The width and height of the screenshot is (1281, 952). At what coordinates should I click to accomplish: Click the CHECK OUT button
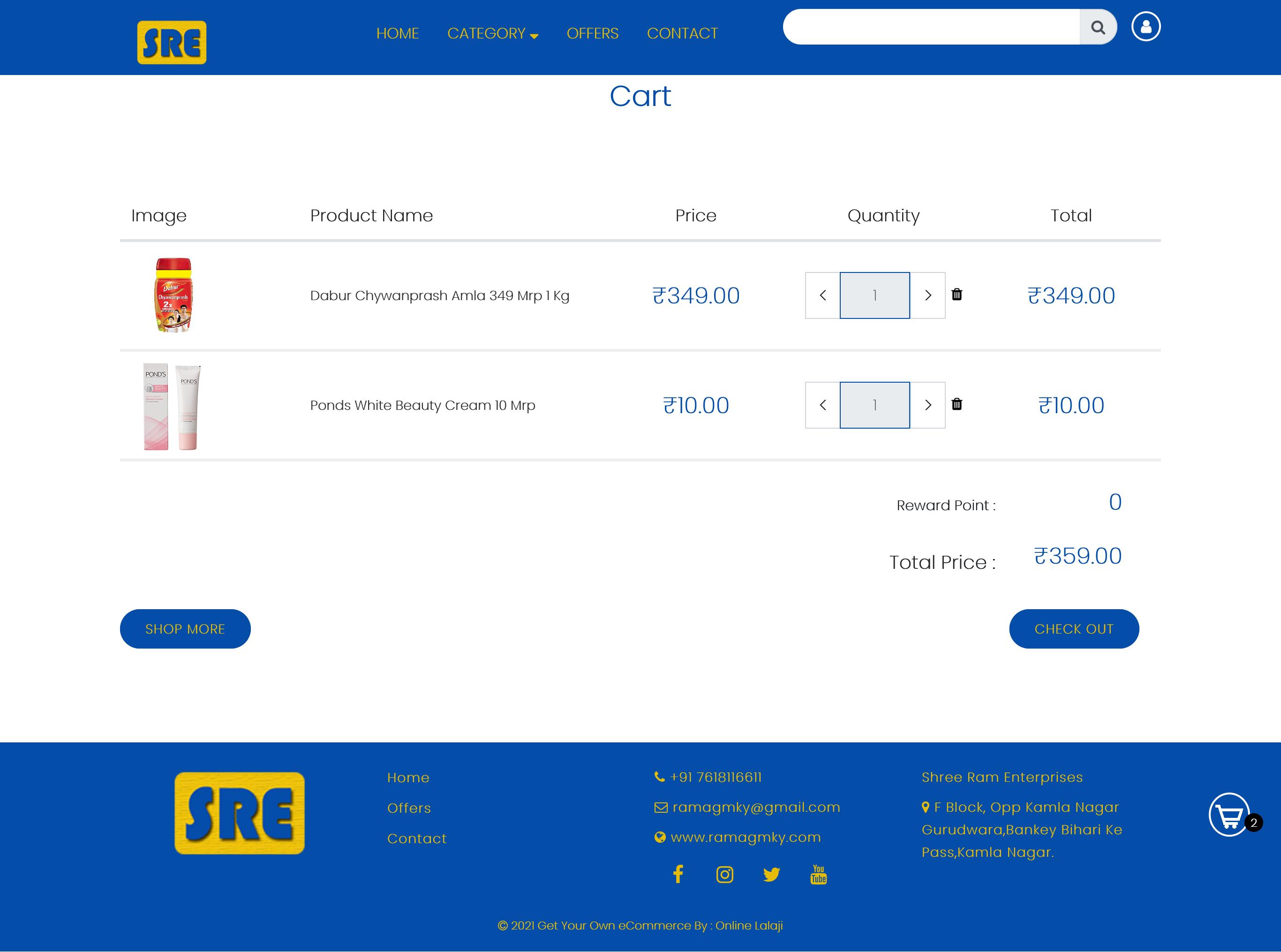point(1074,629)
